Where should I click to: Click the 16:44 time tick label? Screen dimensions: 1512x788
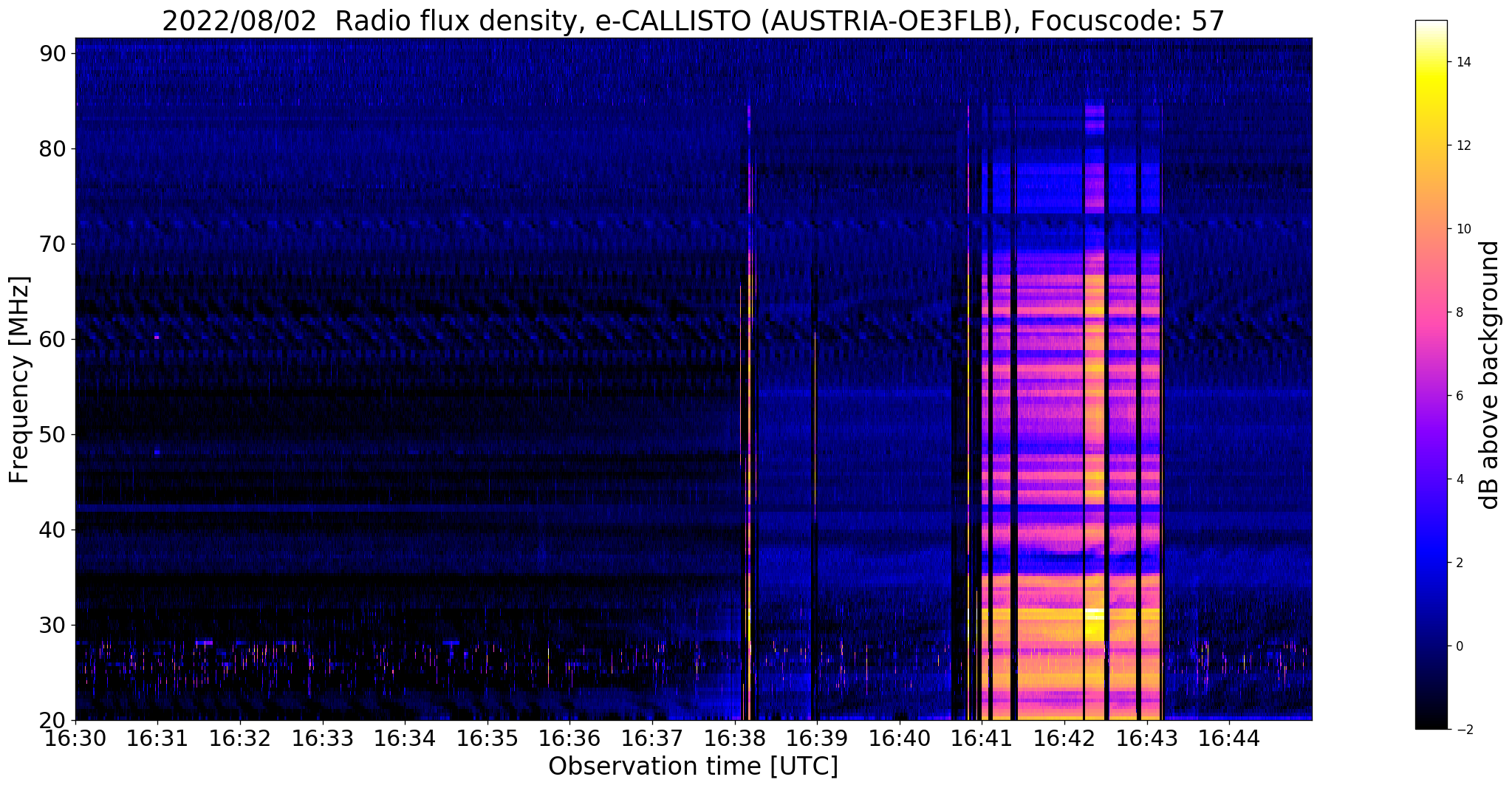pyautogui.click(x=1229, y=737)
